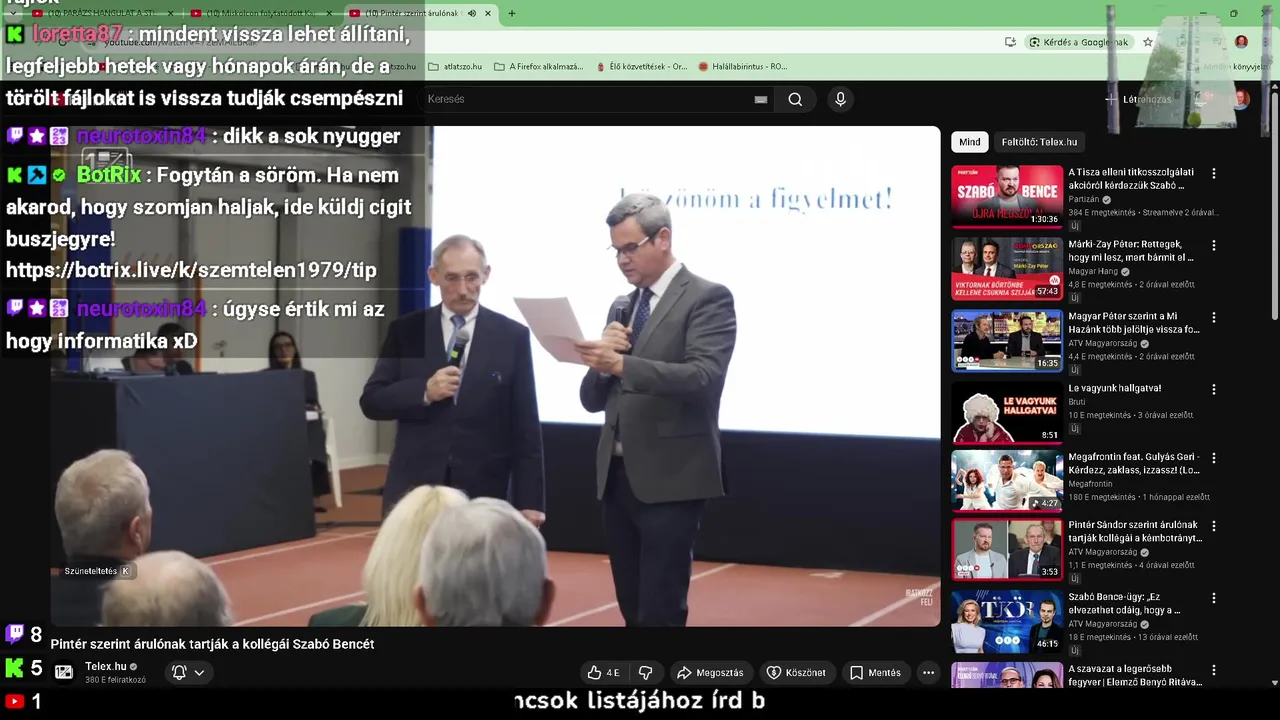The image size is (1280, 720).
Task: Select the Feltöltő: Telex.hu filter chip
Action: [1039, 142]
